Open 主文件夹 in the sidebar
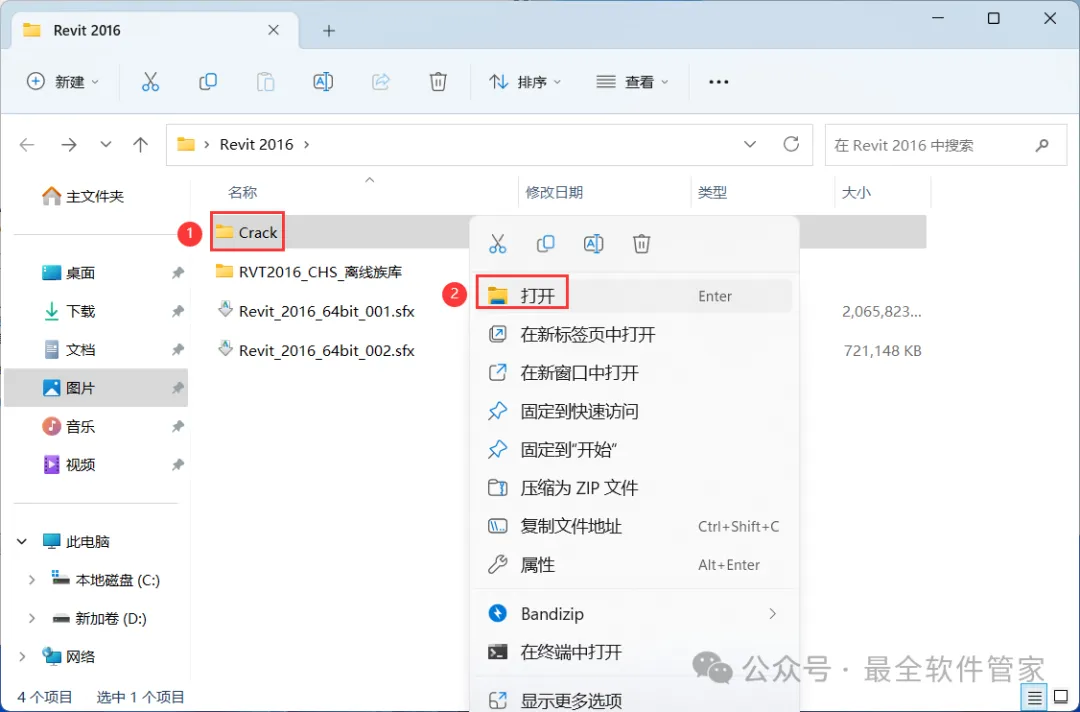Image resolution: width=1080 pixels, height=712 pixels. click(83, 196)
